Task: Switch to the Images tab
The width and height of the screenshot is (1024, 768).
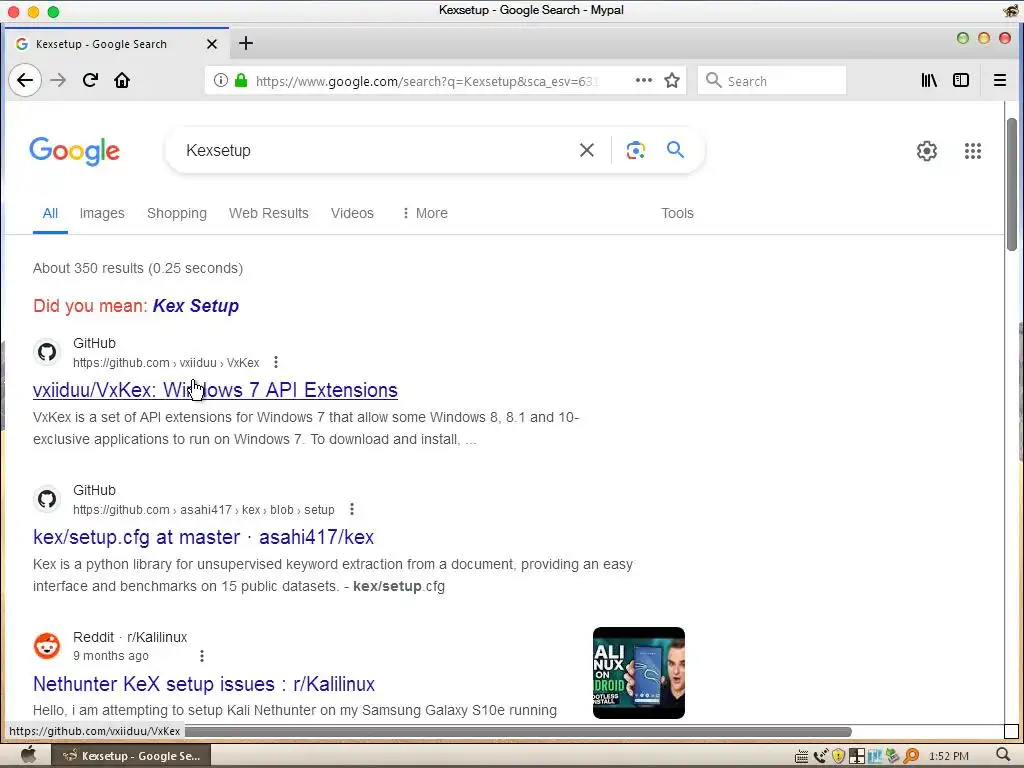Action: 102,213
